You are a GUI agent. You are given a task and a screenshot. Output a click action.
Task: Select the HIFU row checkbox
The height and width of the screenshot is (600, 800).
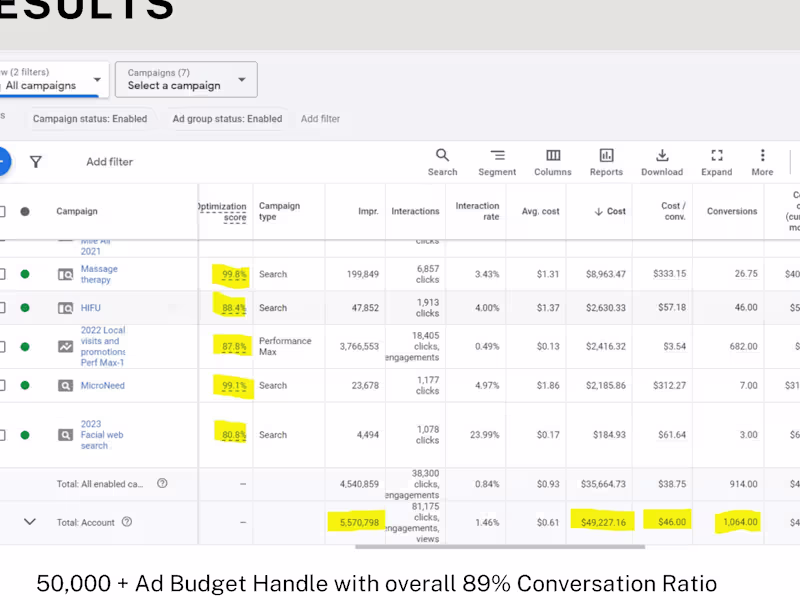click(x=2, y=308)
